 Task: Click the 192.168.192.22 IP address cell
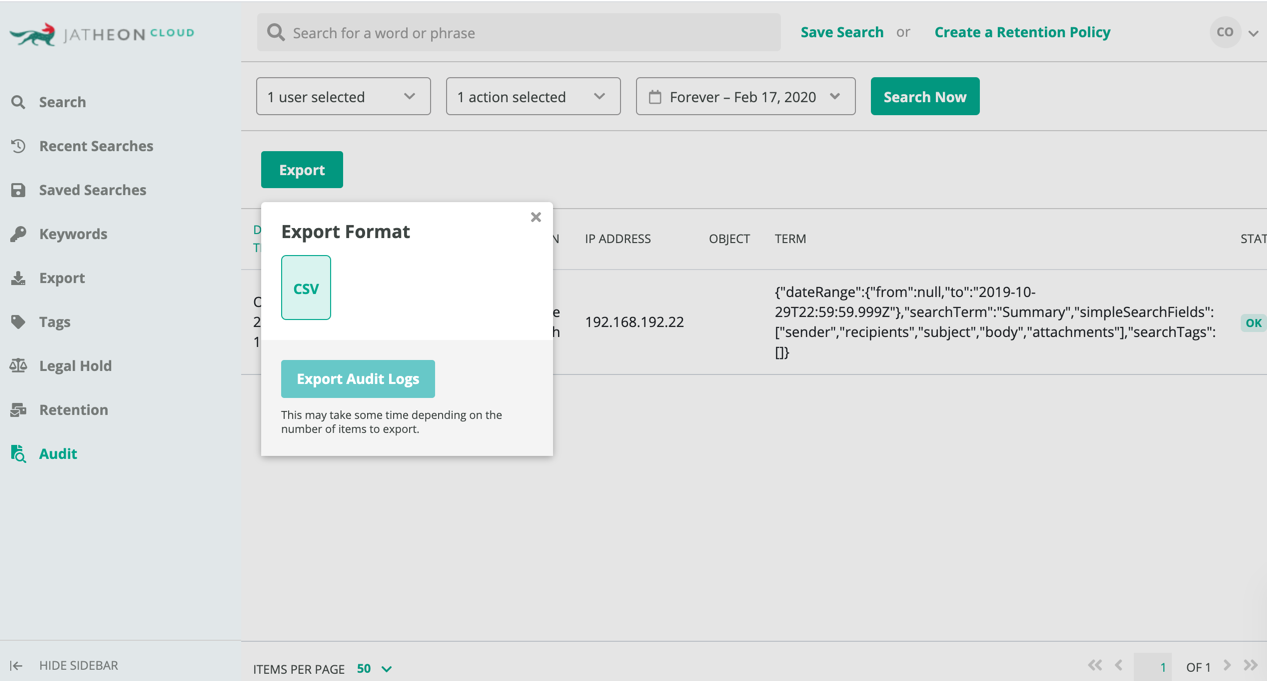(x=634, y=322)
